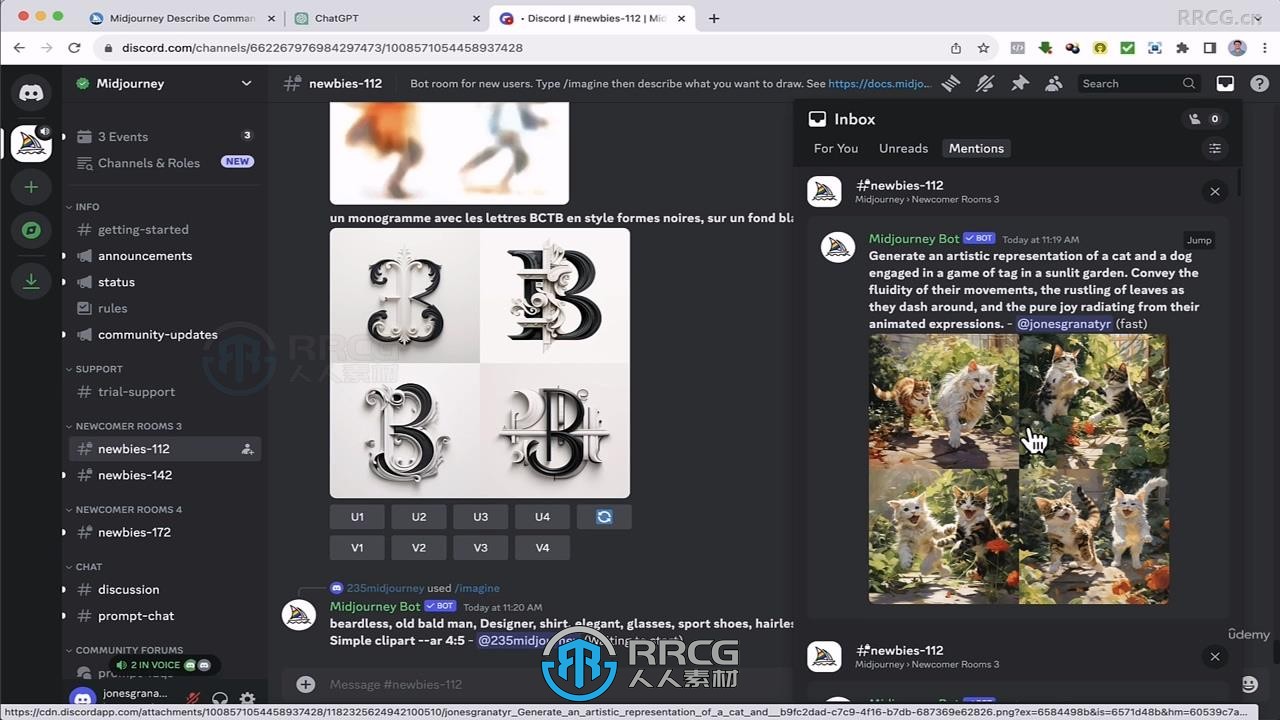
Task: Open getting-started channel
Action: 165,230
